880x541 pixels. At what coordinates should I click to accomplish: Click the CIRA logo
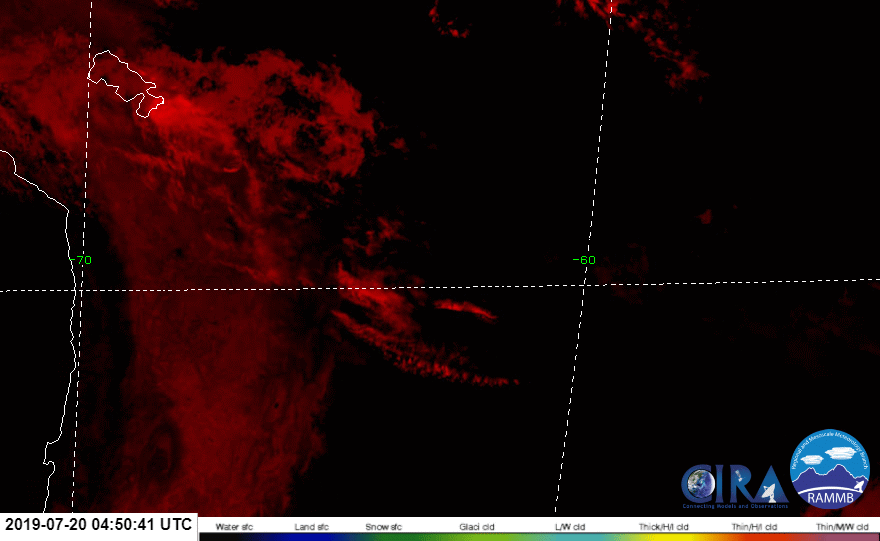click(x=734, y=486)
